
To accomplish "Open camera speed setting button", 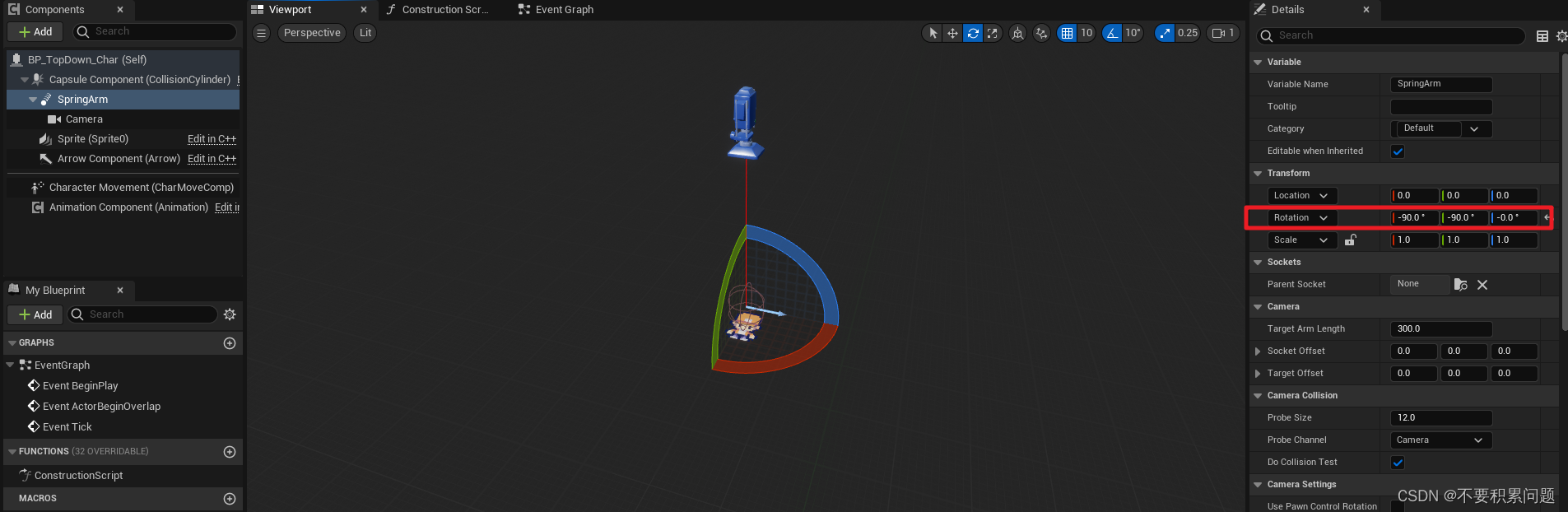I will point(1223,33).
